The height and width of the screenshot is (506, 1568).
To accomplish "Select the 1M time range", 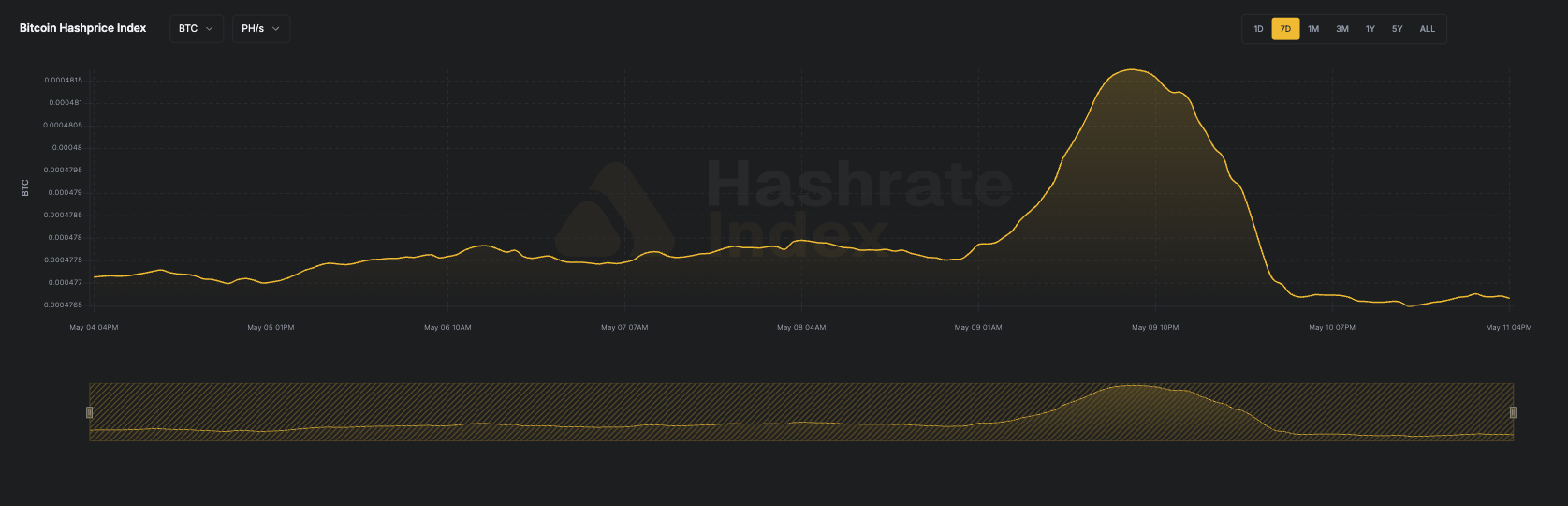I will [1313, 29].
